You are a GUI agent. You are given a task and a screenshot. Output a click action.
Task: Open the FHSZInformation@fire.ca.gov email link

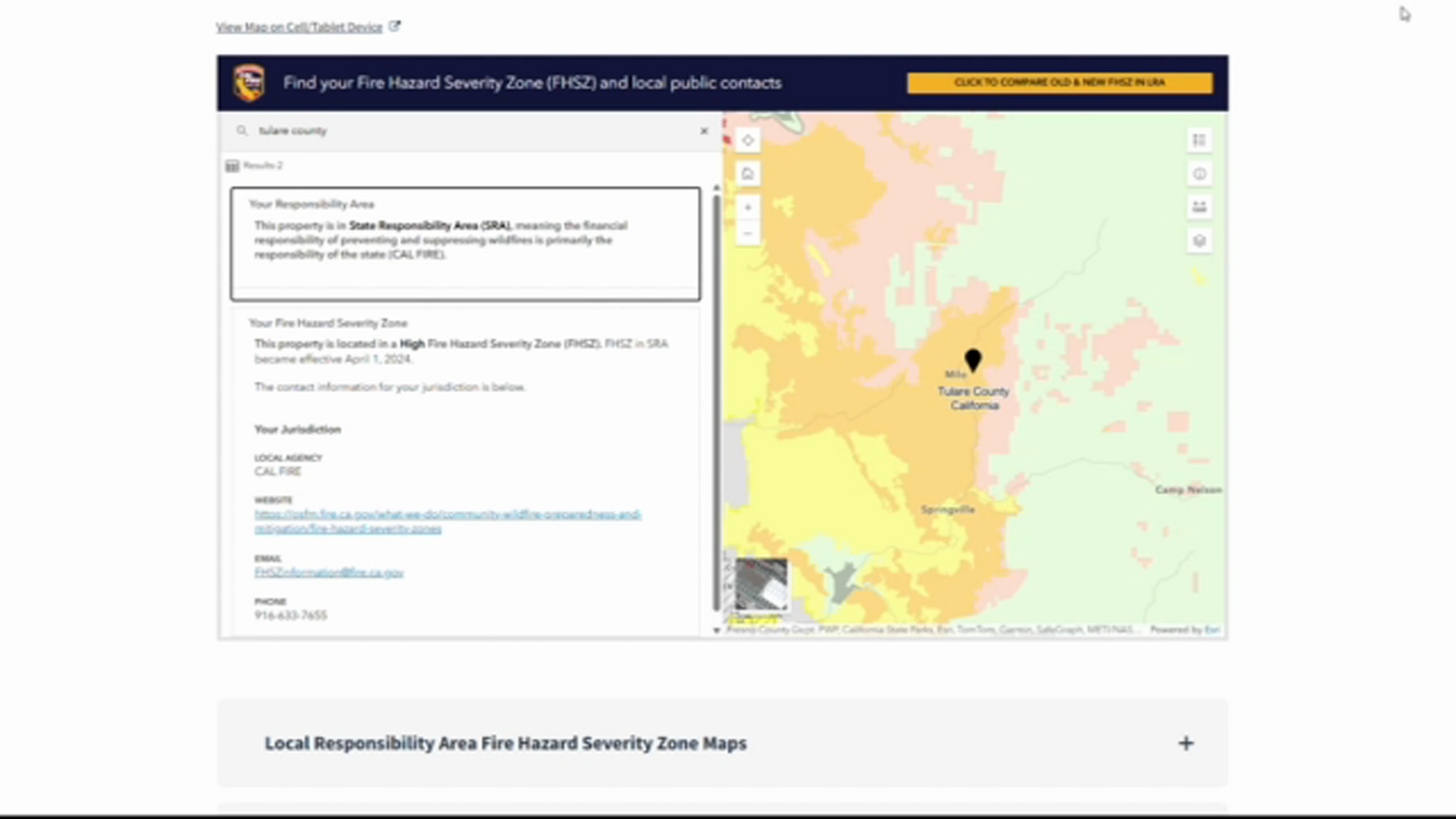coord(329,571)
